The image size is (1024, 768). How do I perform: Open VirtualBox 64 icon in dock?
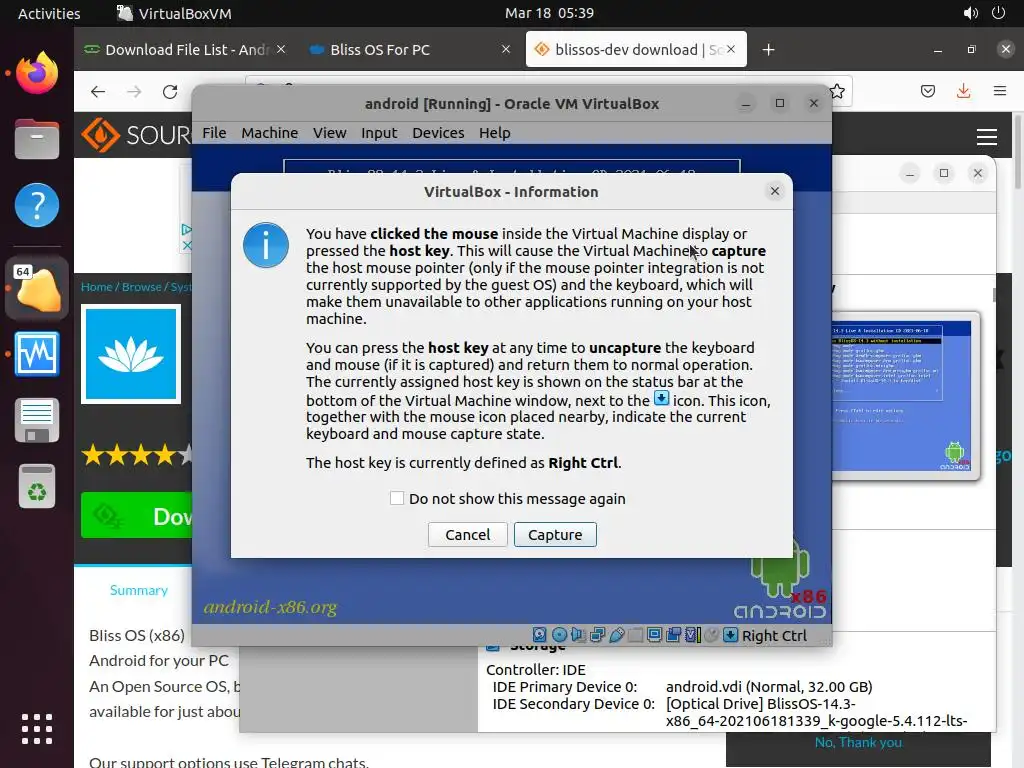[37, 288]
